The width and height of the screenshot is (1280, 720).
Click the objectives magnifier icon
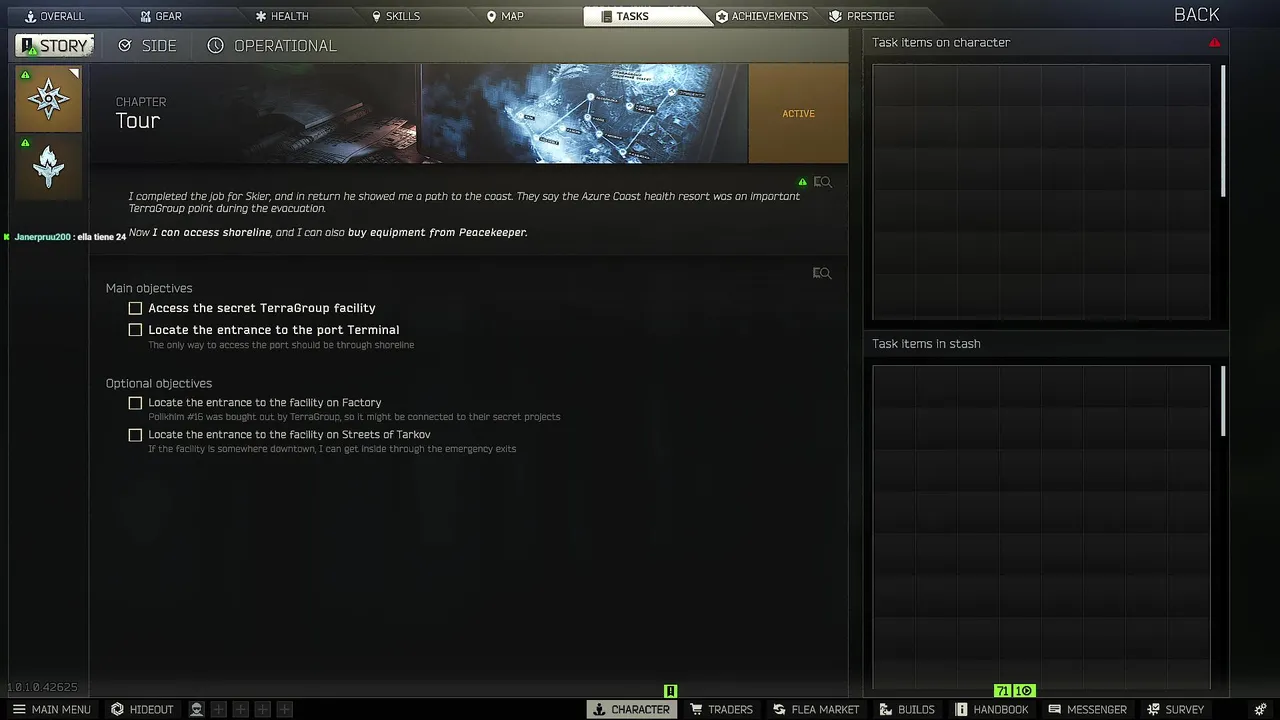click(x=822, y=273)
